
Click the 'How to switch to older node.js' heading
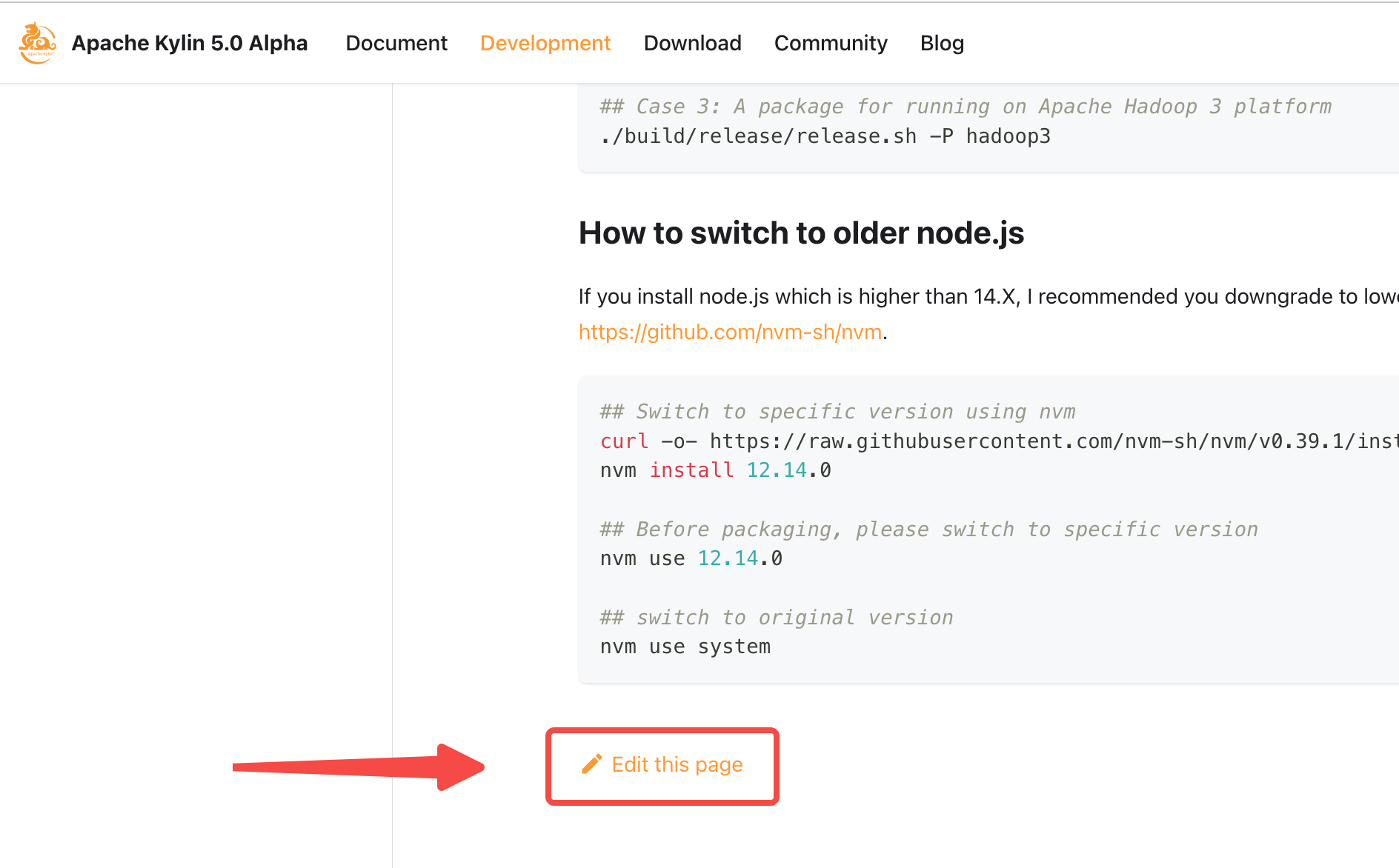[801, 233]
